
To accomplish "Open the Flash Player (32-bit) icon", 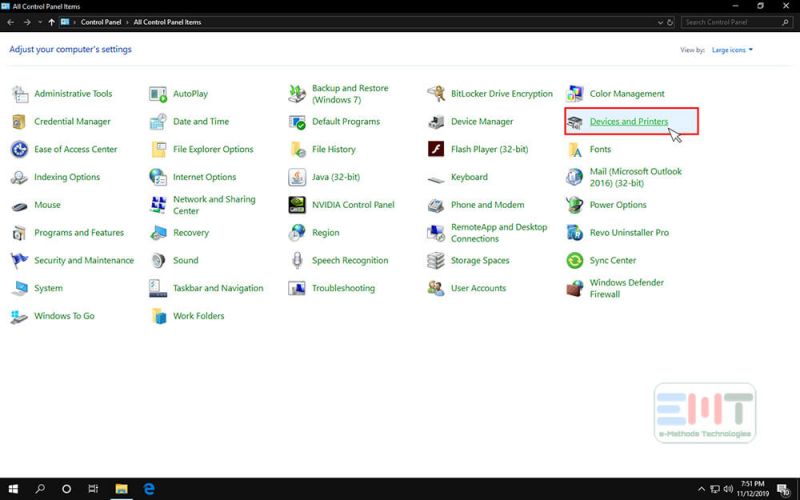I will coord(436,150).
